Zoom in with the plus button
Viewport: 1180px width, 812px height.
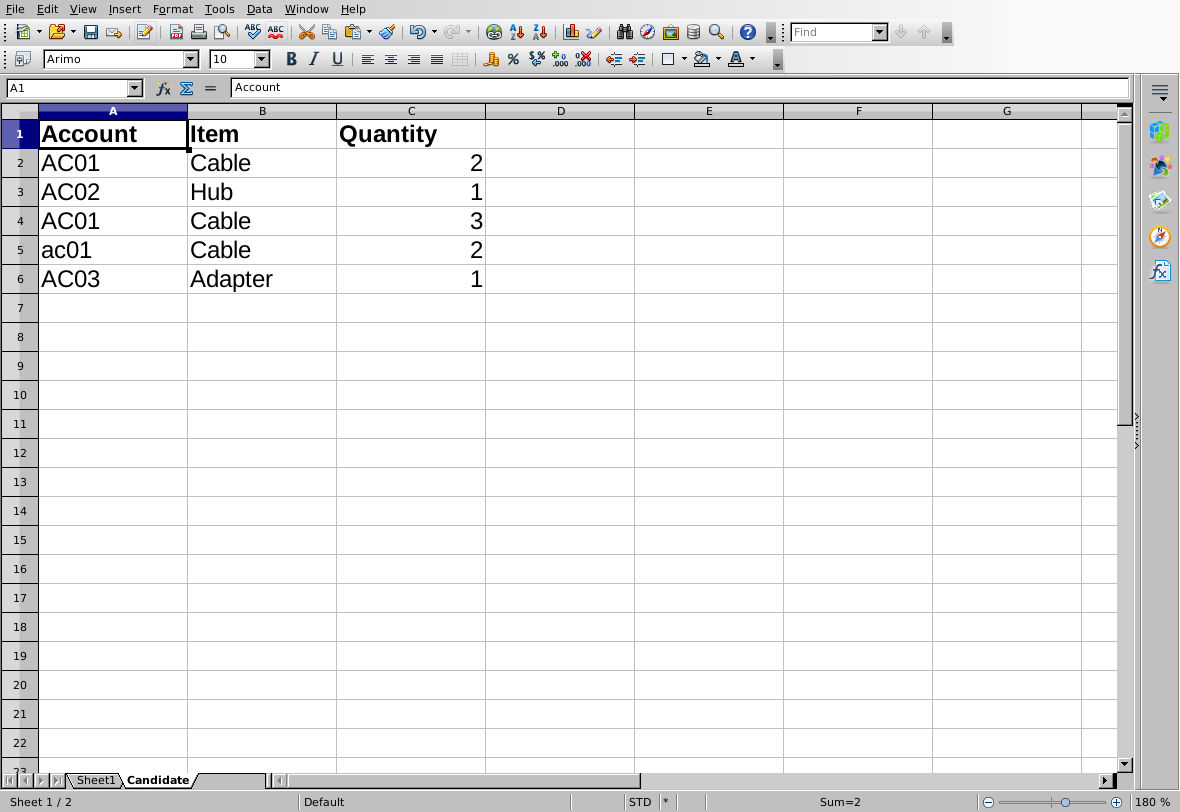1117,802
